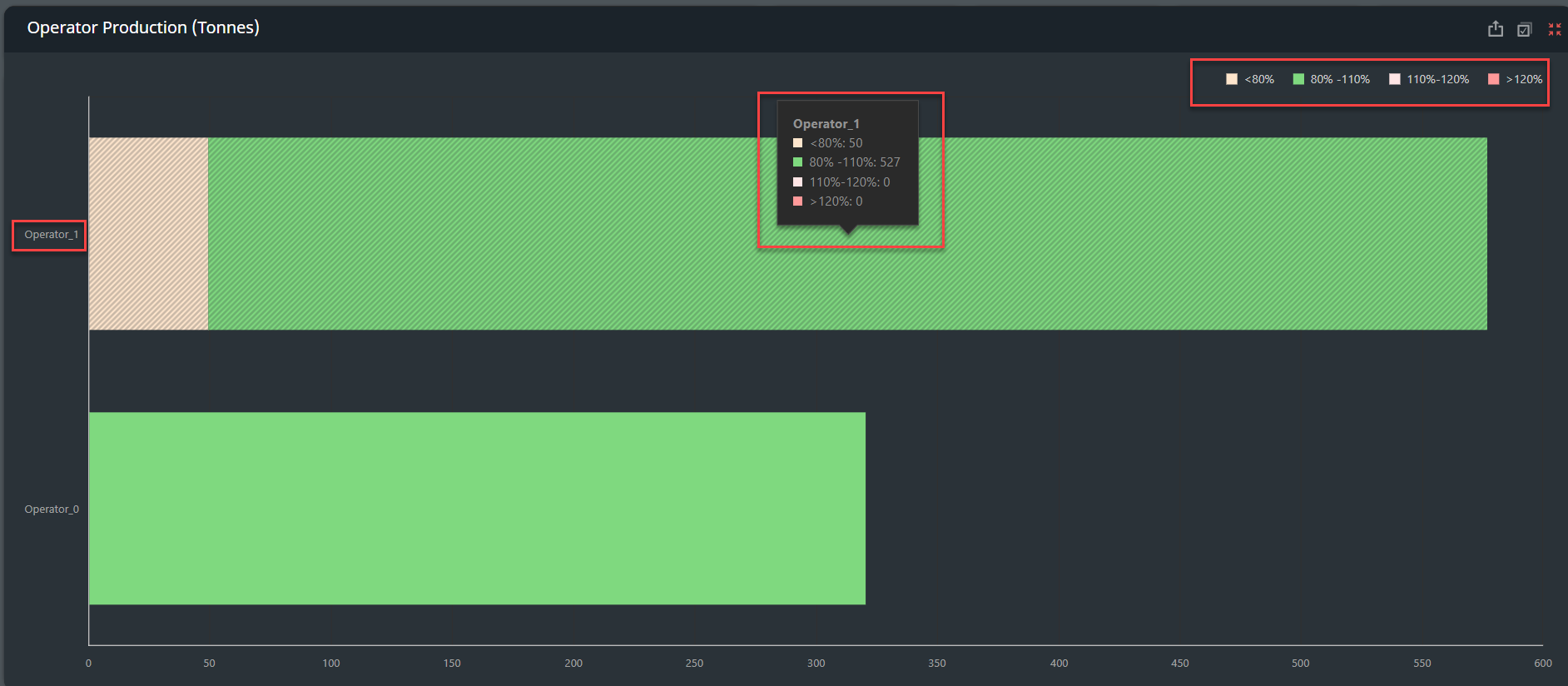Click the 110%-120% legend color swatch
This screenshot has height=686, width=1568.
(1395, 79)
